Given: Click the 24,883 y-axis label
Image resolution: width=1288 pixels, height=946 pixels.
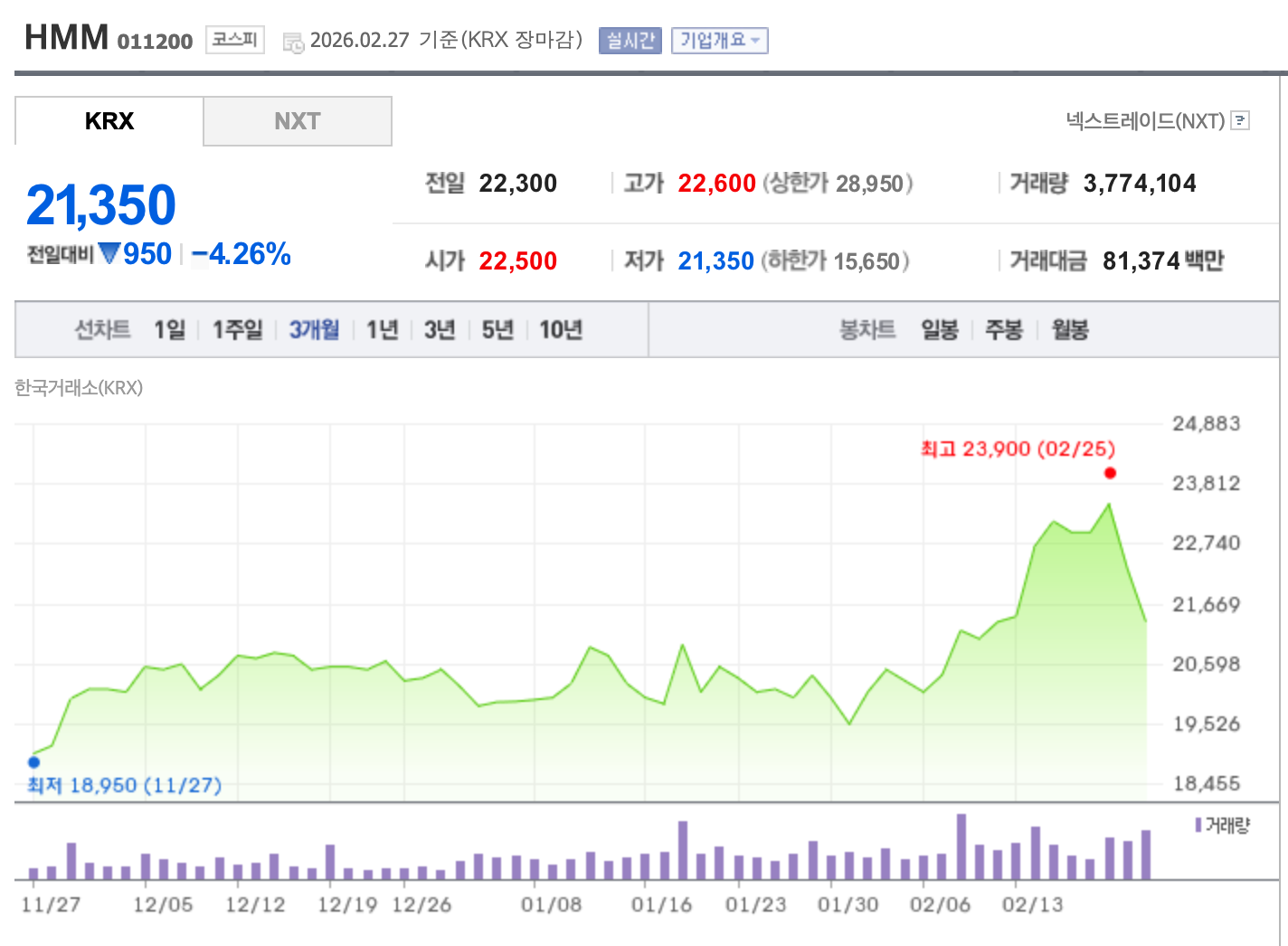Looking at the screenshot, I should point(1207,423).
